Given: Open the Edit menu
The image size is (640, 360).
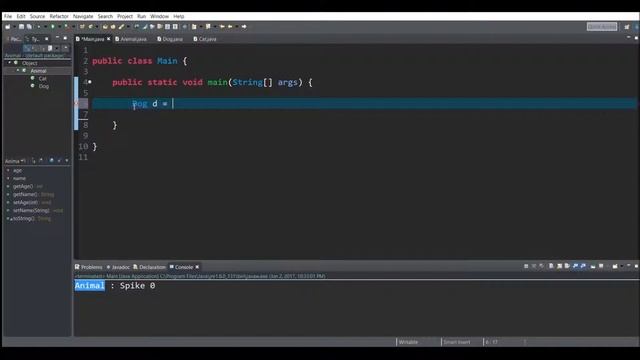Looking at the screenshot, I should pos(21,16).
